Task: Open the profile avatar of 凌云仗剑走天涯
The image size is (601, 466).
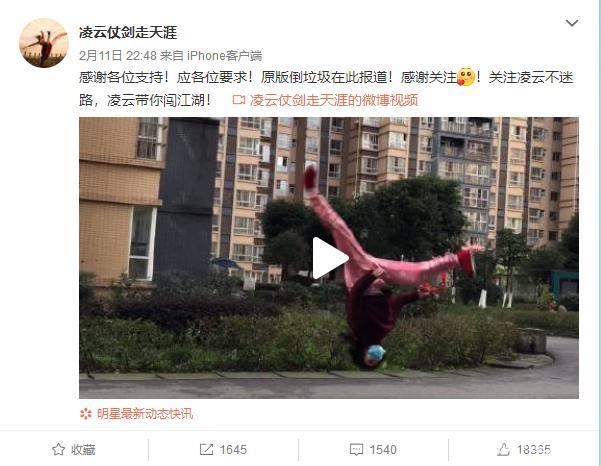Action: coord(44,43)
